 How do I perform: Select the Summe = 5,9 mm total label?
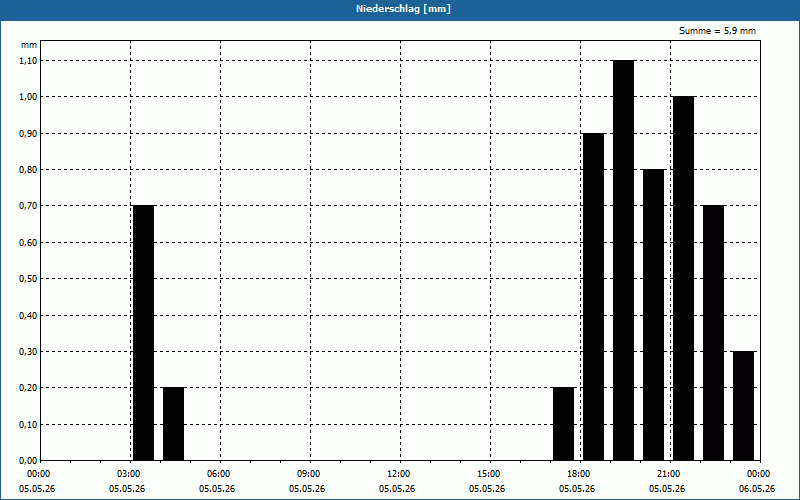pos(717,31)
